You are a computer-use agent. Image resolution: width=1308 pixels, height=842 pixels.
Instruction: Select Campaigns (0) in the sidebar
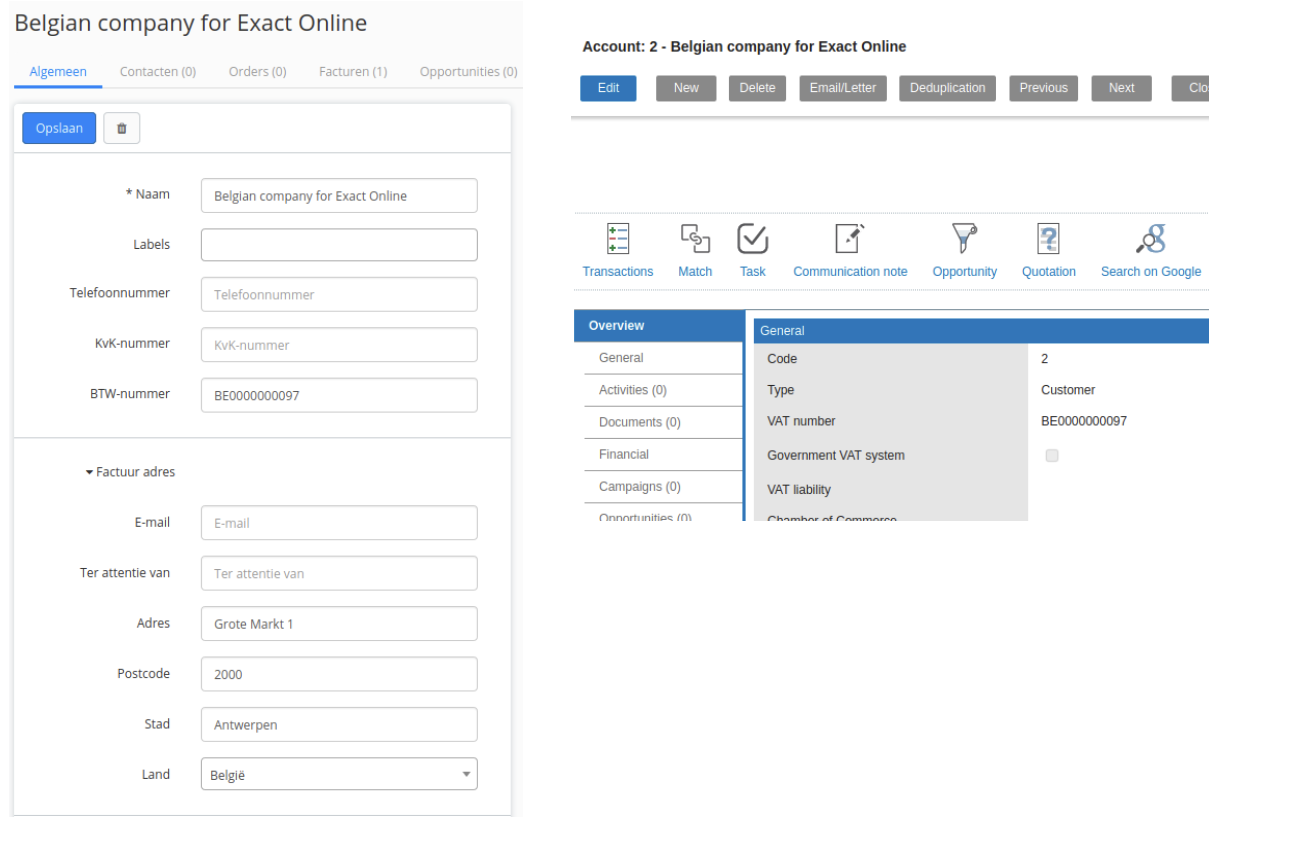pyautogui.click(x=663, y=486)
